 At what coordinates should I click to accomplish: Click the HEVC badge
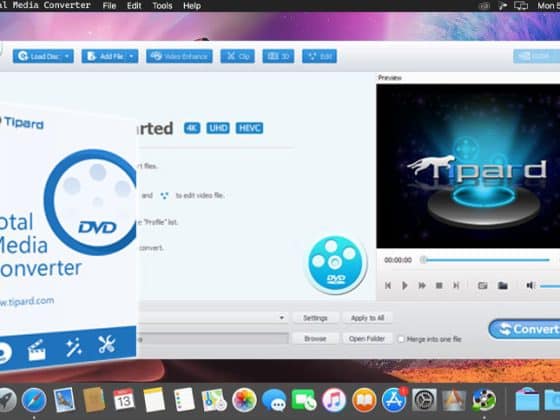(249, 128)
